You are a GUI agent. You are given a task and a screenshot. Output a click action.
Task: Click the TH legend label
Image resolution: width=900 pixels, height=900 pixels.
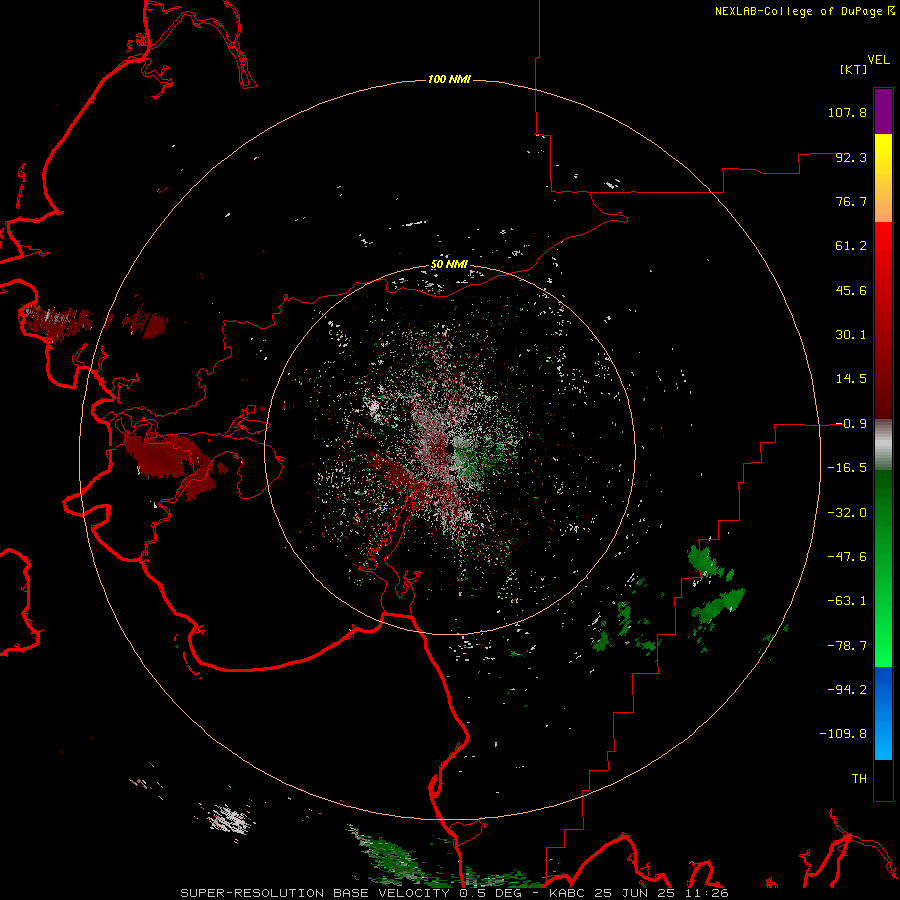[x=859, y=779]
